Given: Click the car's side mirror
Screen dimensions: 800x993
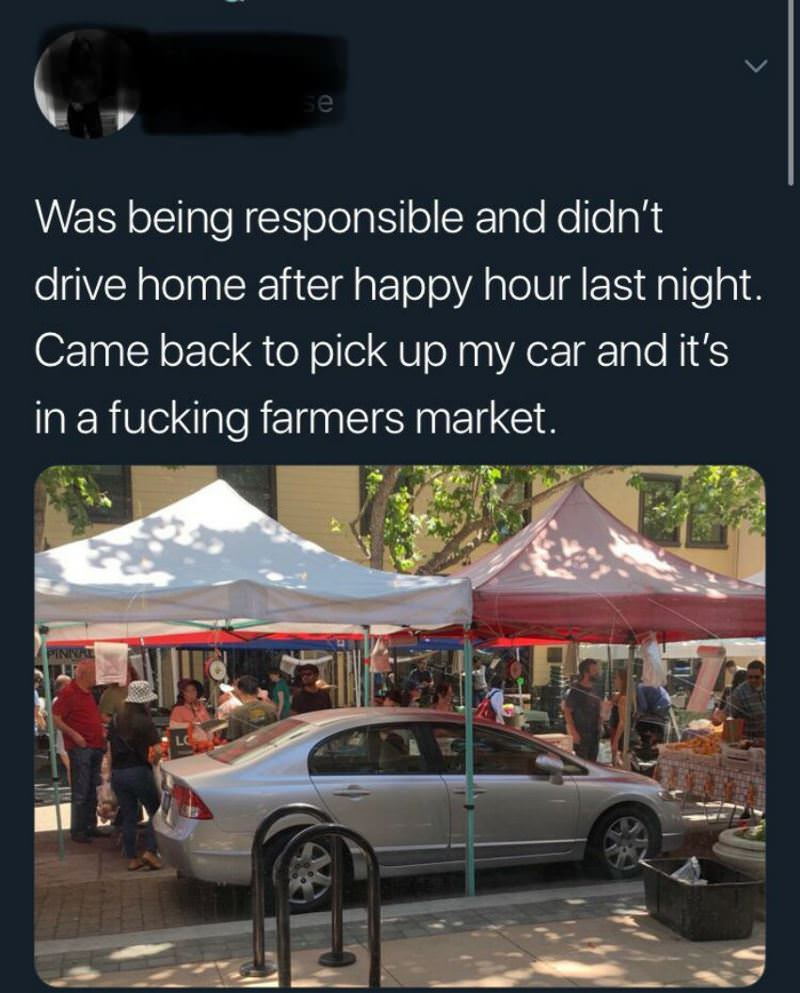Looking at the screenshot, I should click(x=550, y=765).
